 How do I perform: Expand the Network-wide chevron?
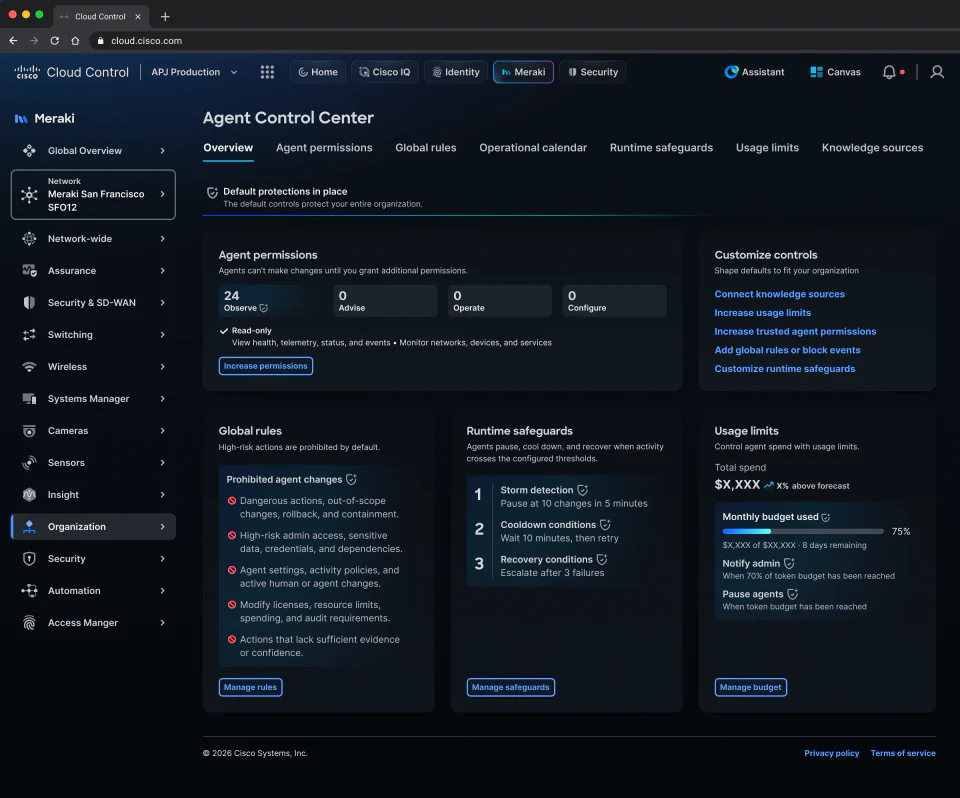162,239
